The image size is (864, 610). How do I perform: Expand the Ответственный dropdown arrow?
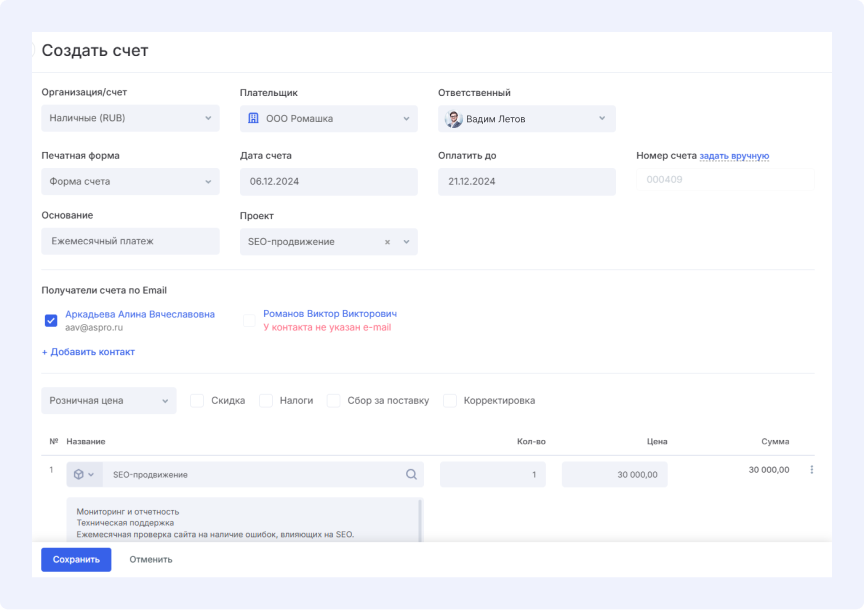pyautogui.click(x=602, y=119)
